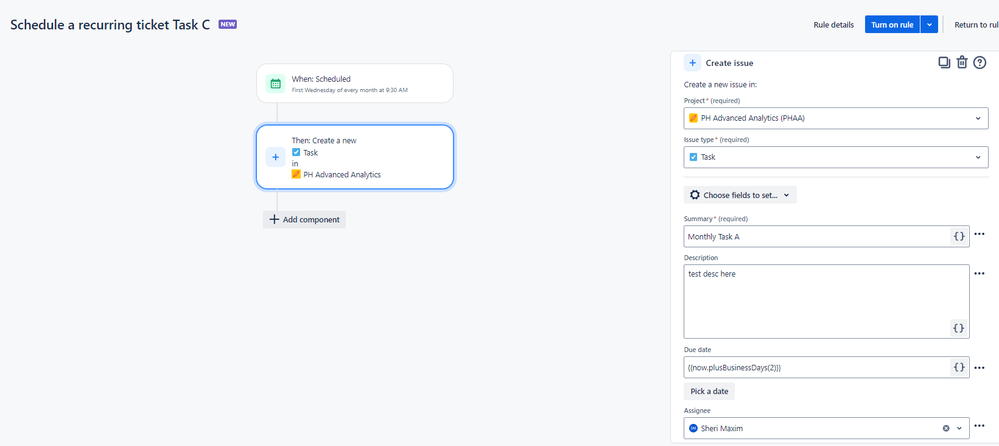Click the Create issue heading

[x=729, y=63]
